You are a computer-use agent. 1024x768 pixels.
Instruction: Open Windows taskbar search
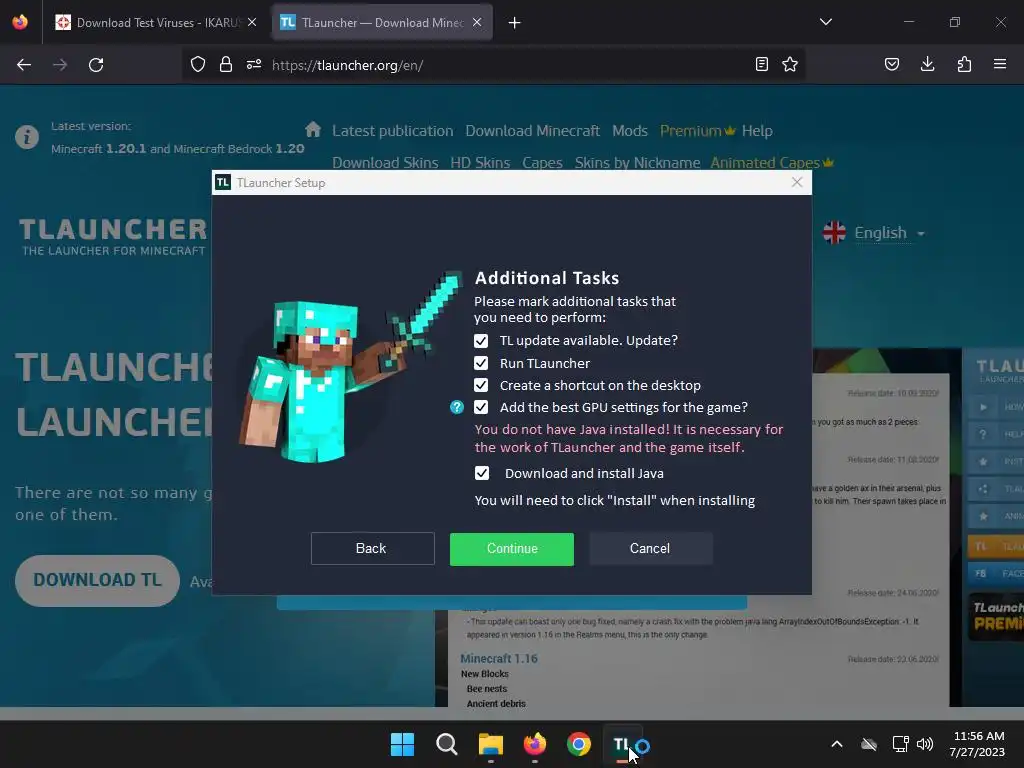pyautogui.click(x=447, y=744)
